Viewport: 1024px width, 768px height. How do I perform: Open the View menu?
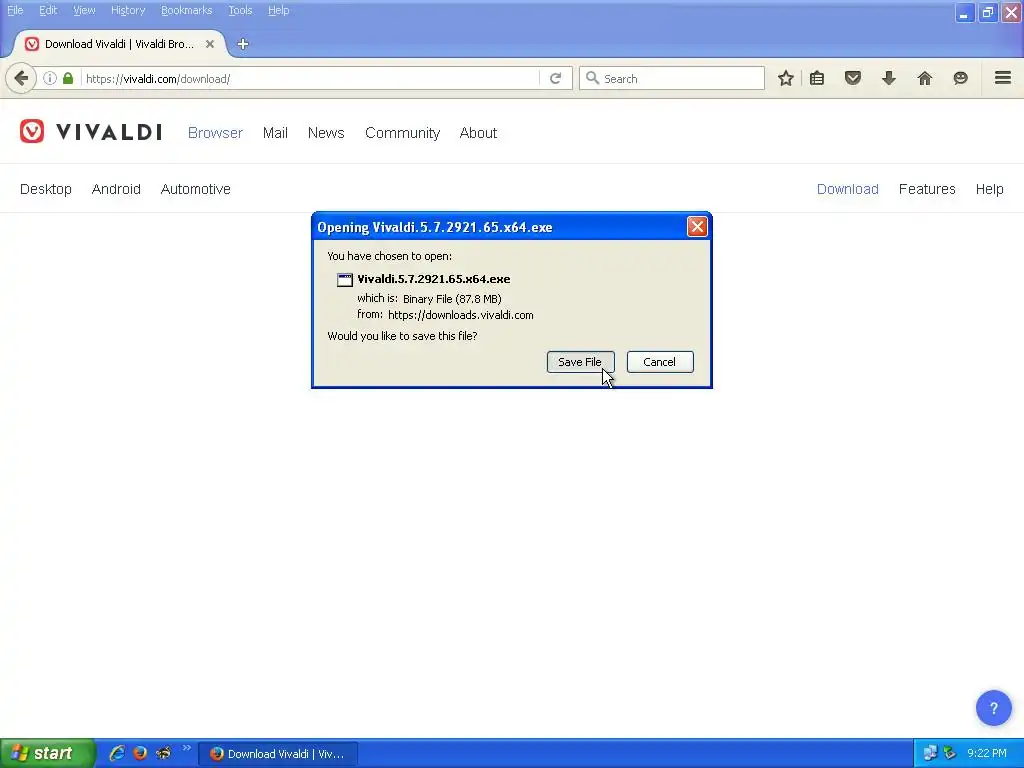click(x=84, y=10)
